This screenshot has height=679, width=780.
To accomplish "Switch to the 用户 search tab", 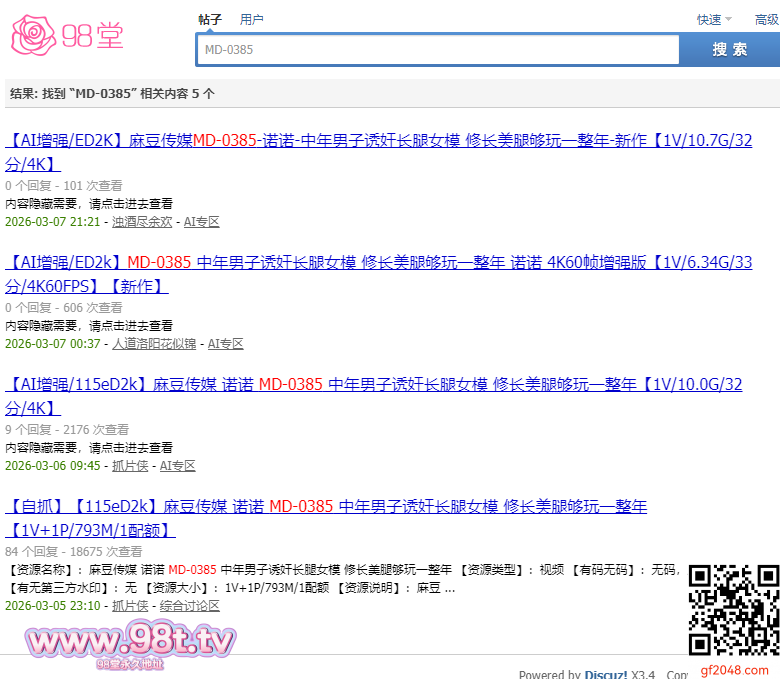I will (x=251, y=19).
